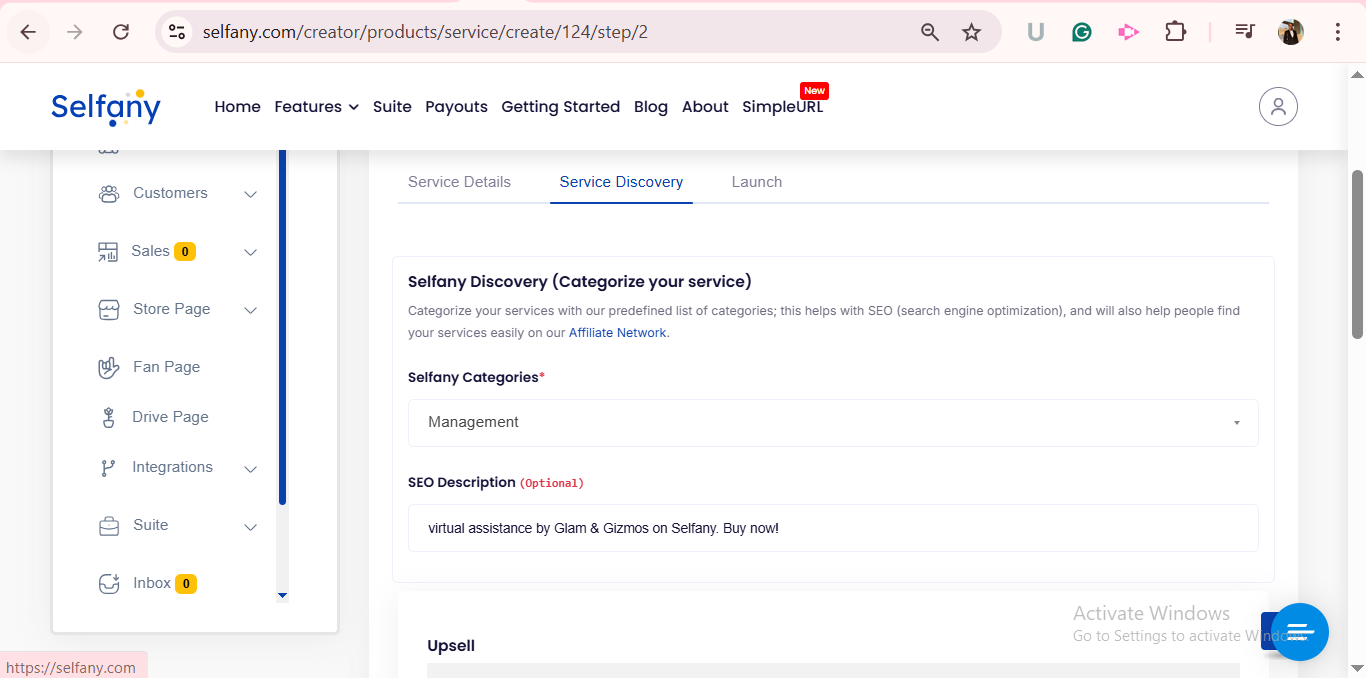
Task: Expand the Customers sidebar chevron
Action: (251, 194)
